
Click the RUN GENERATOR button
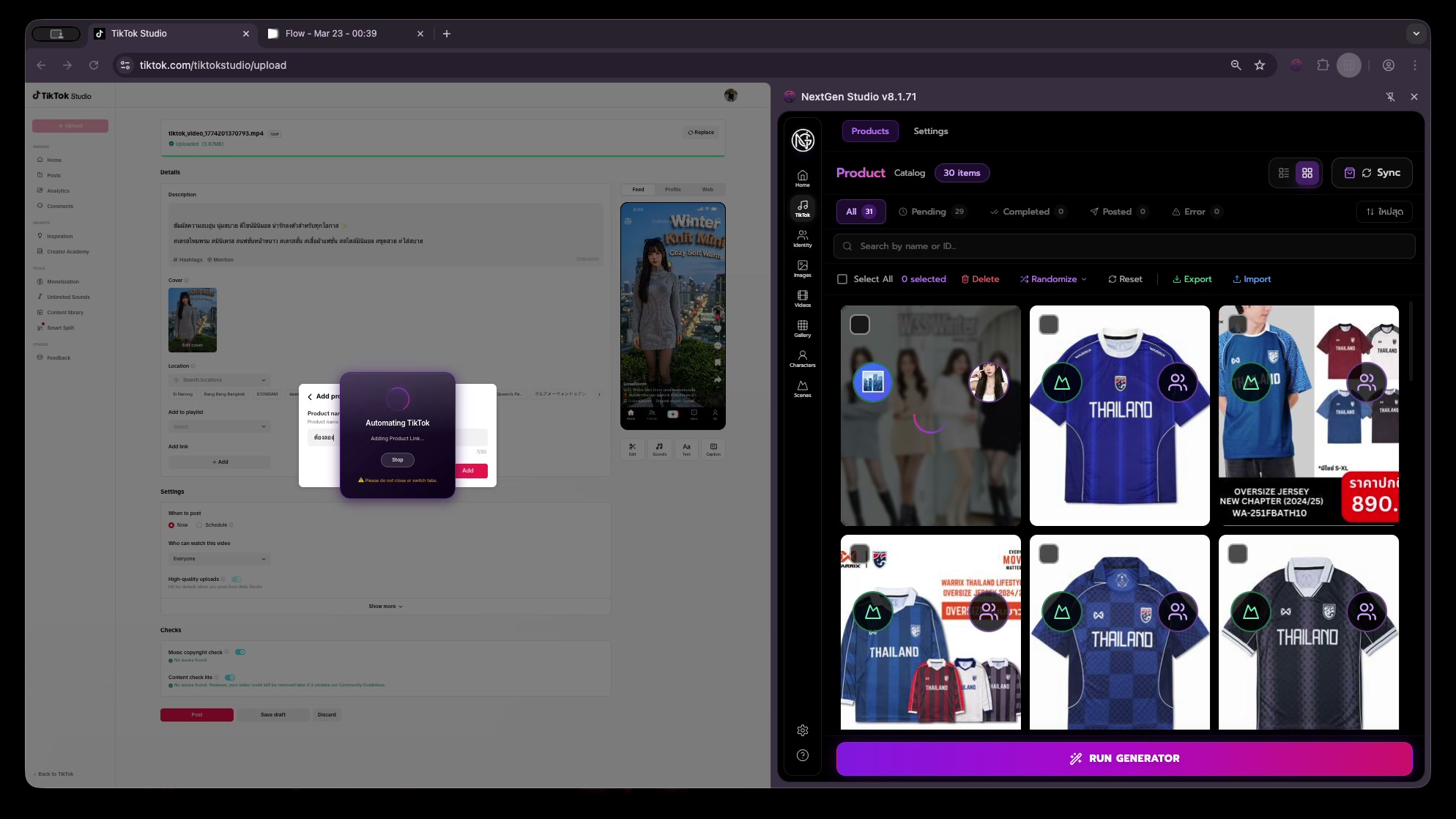tap(1124, 759)
